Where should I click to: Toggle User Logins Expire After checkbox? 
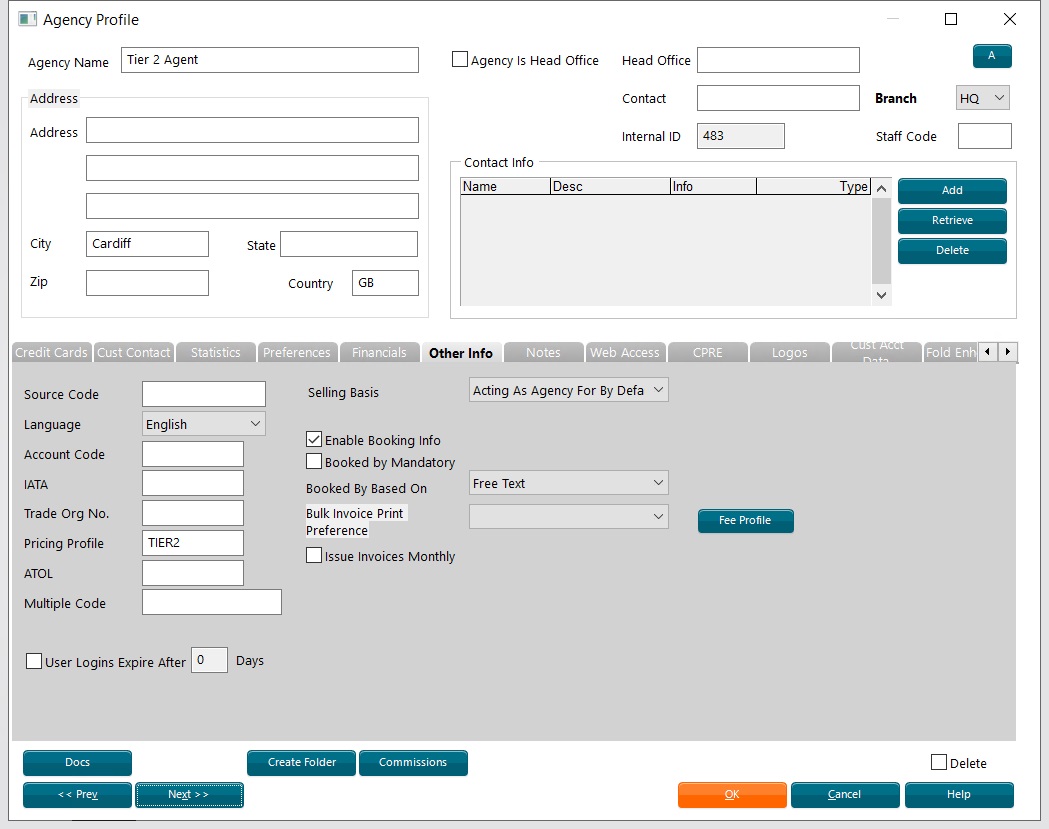33,661
